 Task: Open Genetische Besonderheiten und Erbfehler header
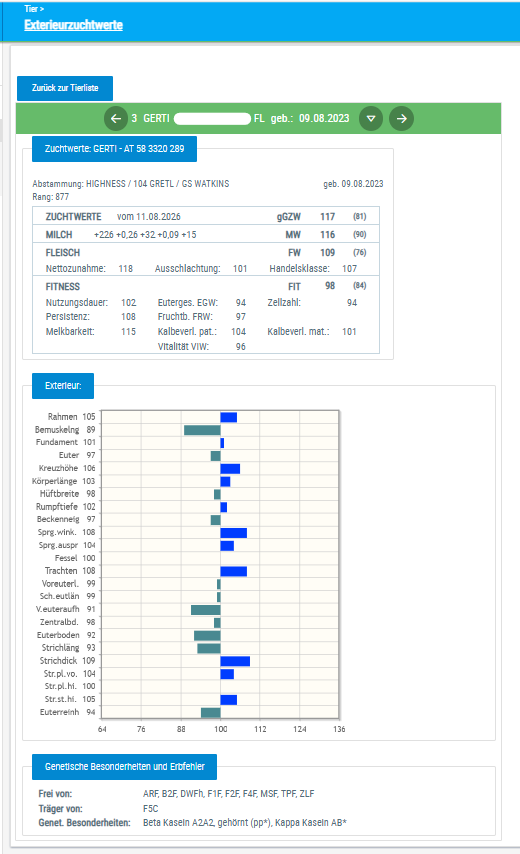click(x=125, y=767)
